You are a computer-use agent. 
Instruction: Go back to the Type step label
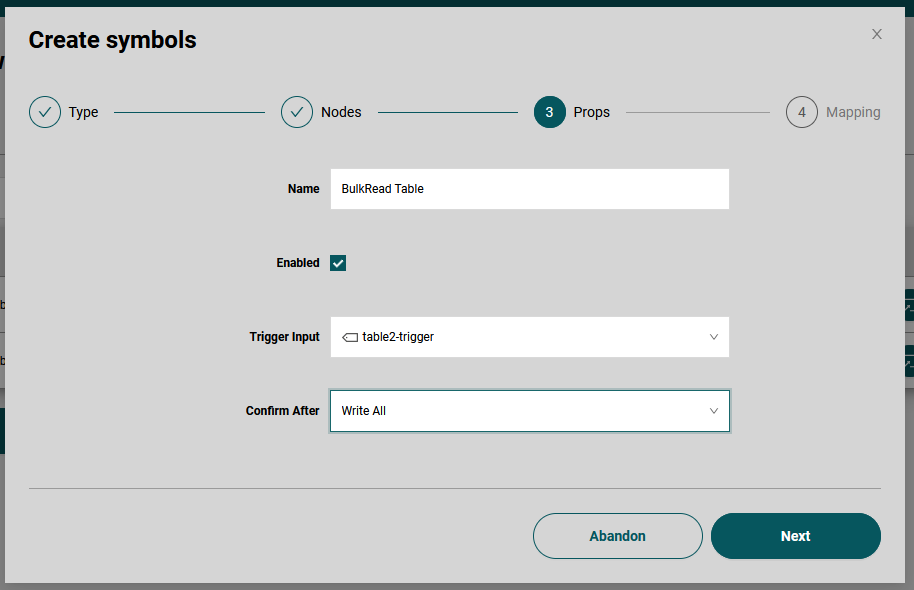84,112
